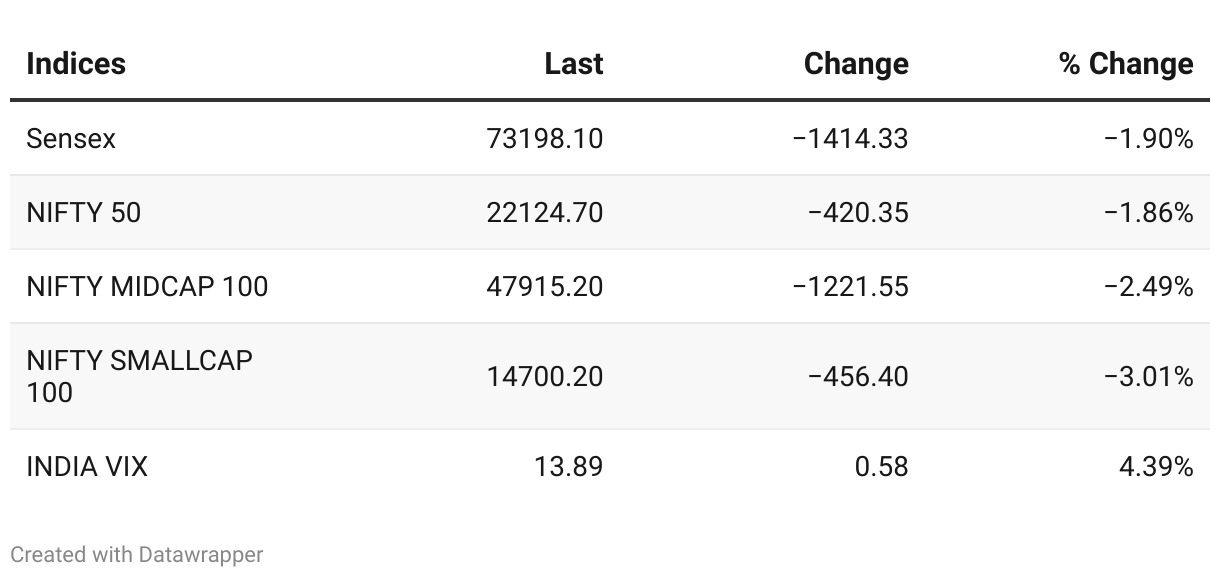Open the Created with Datawrapper link
This screenshot has width=1220, height=578.
(137, 554)
